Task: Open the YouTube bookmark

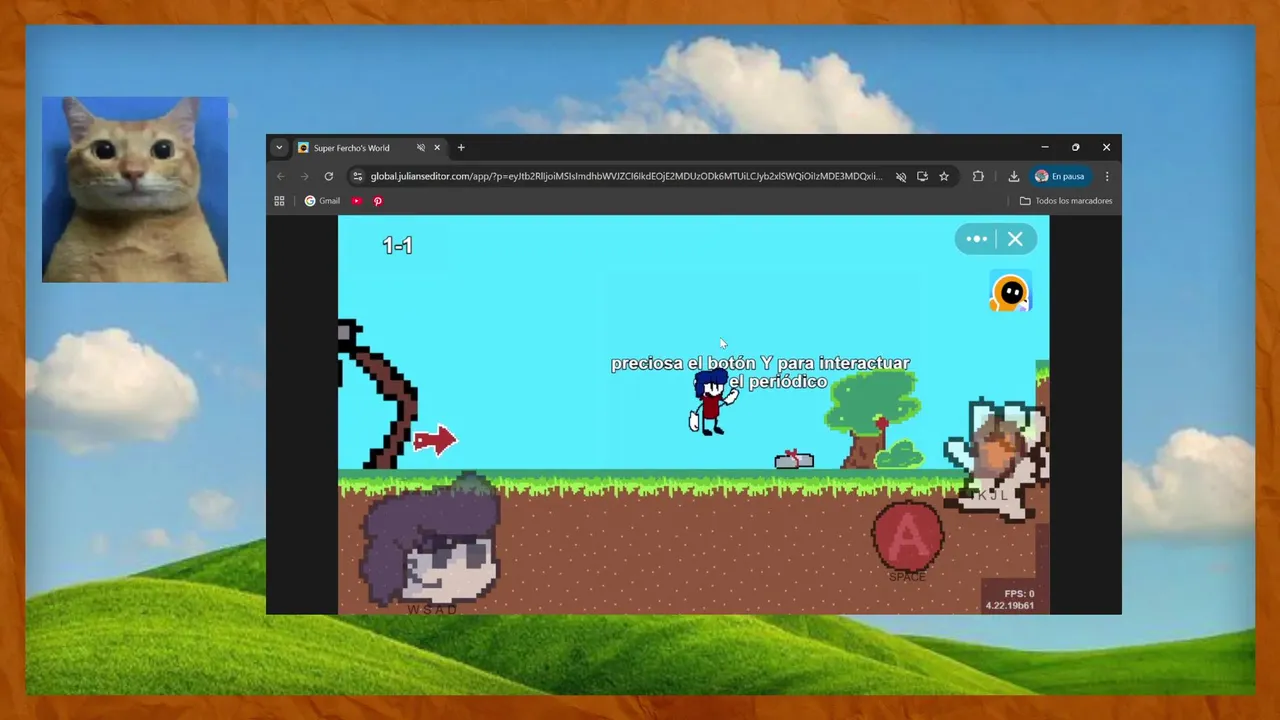Action: (x=357, y=201)
